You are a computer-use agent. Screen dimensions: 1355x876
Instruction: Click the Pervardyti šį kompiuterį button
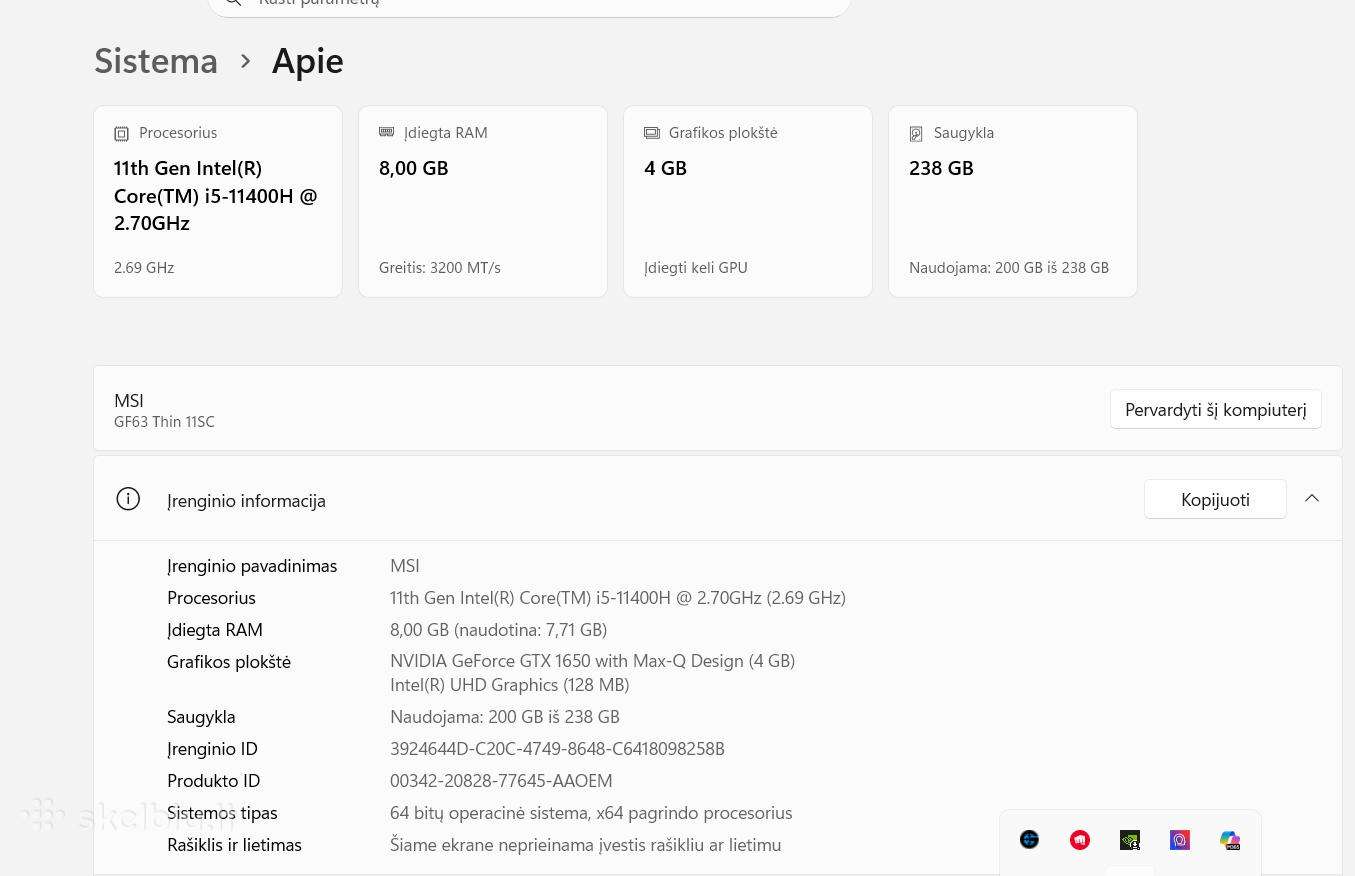click(x=1216, y=409)
